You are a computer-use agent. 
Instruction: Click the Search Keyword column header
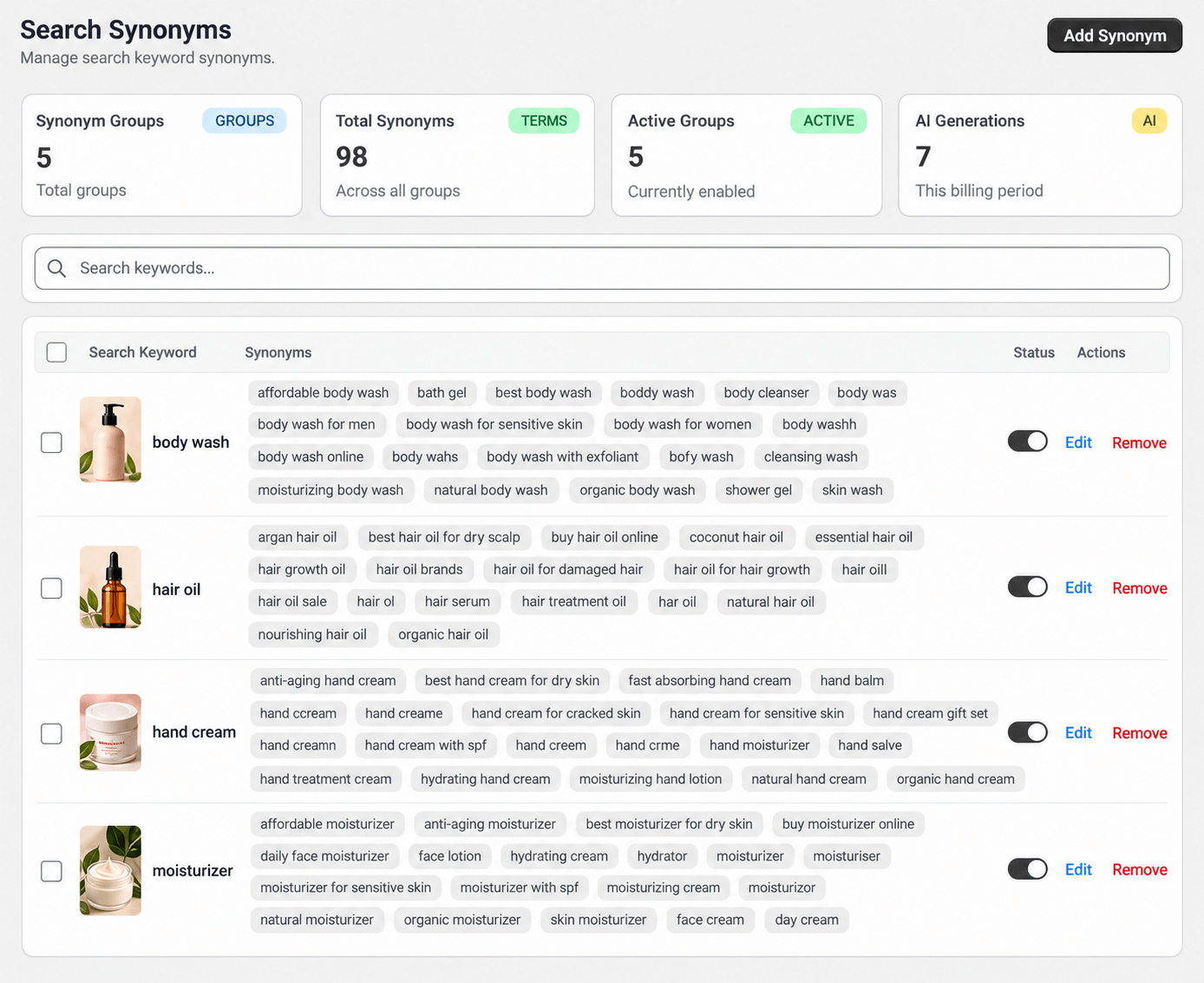click(x=143, y=352)
